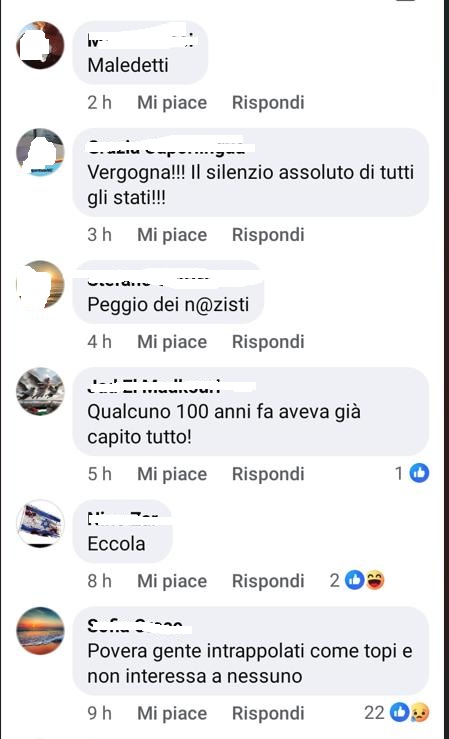
Task: Click Rispondi under the "Povera gente" comment
Action: click(268, 714)
